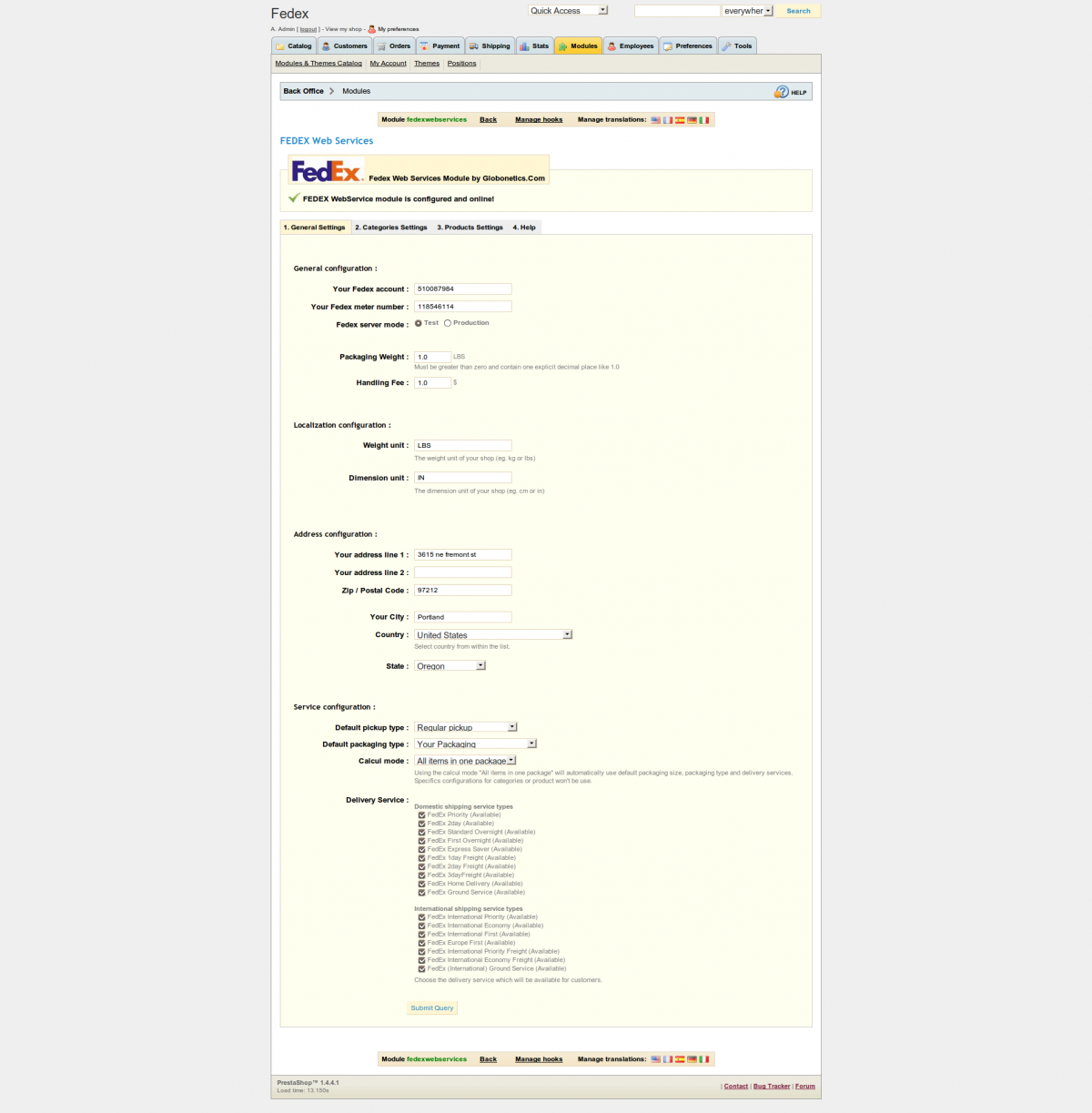
Task: Switch to 1. General Settings tab
Action: (x=315, y=228)
